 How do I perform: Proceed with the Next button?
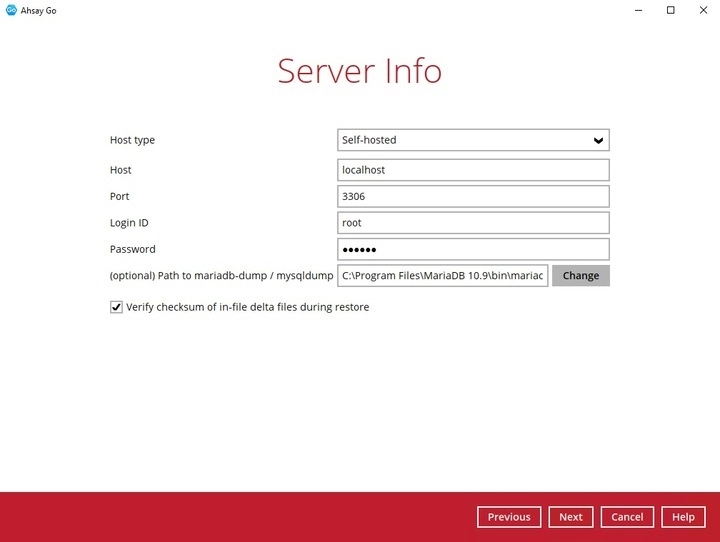pos(571,517)
